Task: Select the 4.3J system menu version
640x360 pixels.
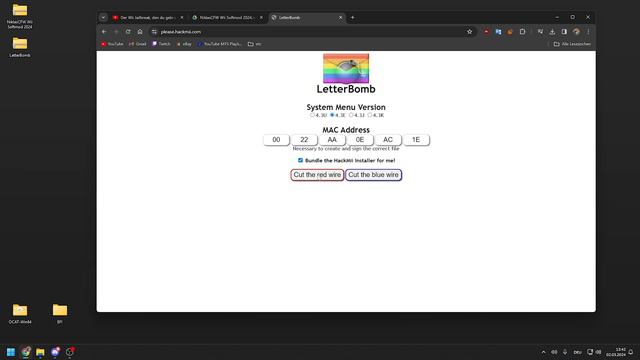Action: (351, 115)
